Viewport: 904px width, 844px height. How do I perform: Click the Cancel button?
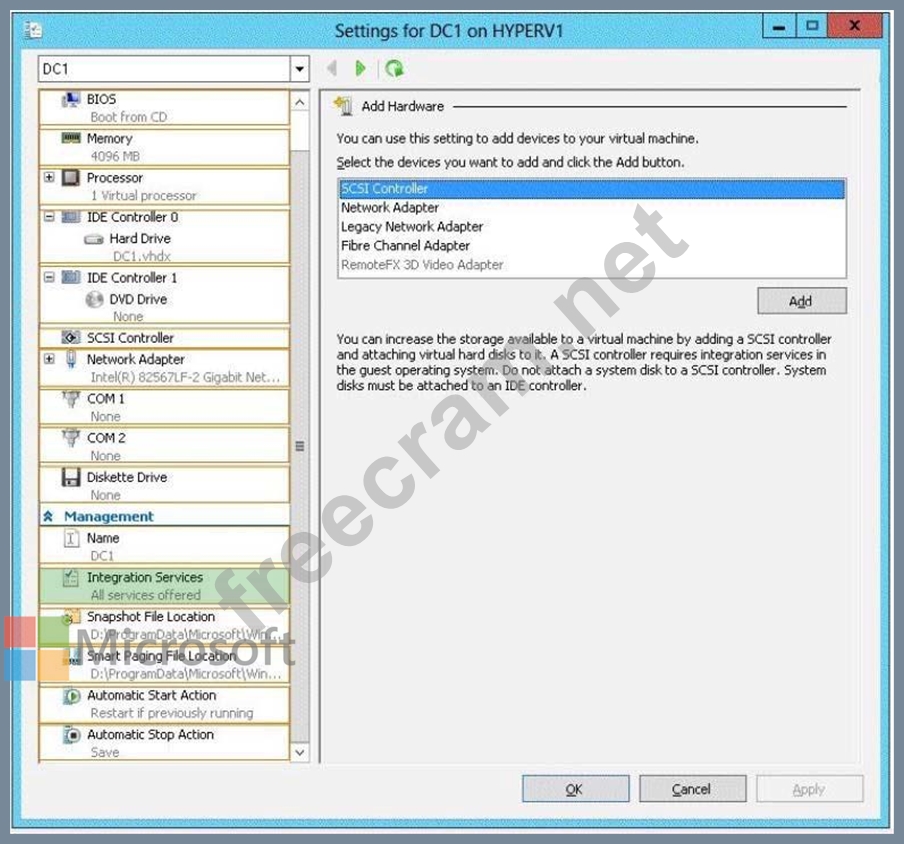(692, 789)
